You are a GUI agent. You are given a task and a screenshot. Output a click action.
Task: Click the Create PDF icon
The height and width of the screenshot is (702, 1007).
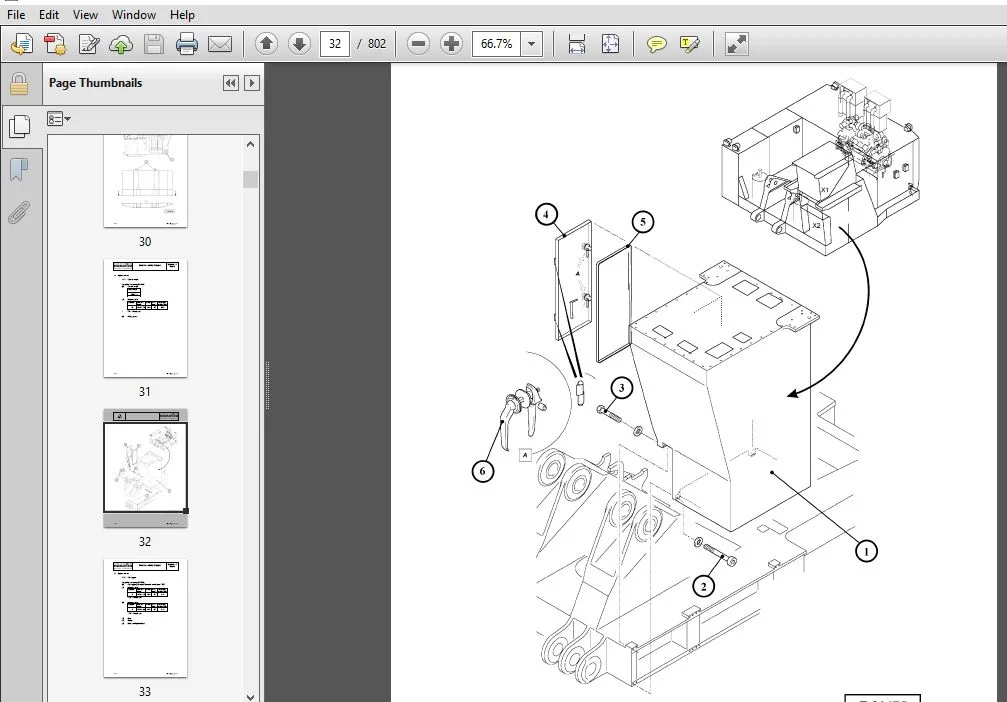tap(55, 44)
